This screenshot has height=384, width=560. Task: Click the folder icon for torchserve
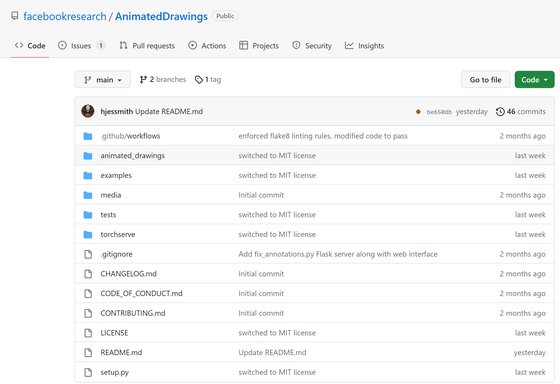coord(88,234)
